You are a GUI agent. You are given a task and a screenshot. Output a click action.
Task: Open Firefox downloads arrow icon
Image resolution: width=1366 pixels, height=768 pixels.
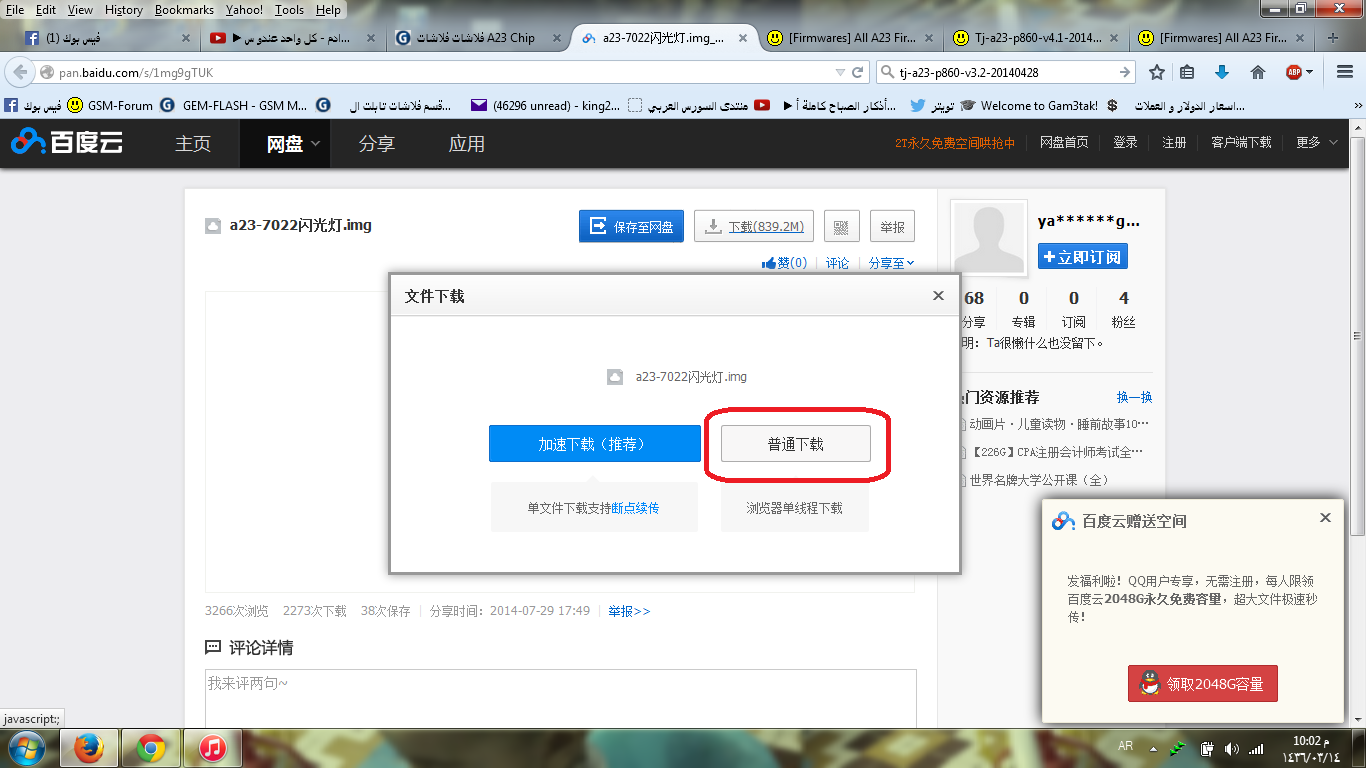pos(1221,72)
